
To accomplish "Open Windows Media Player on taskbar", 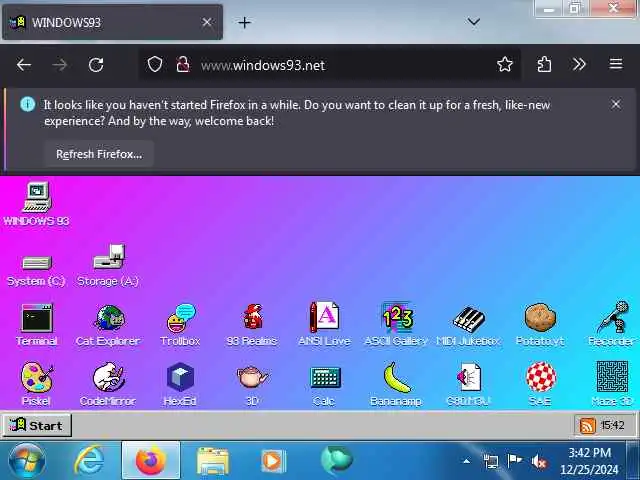I will 273,461.
